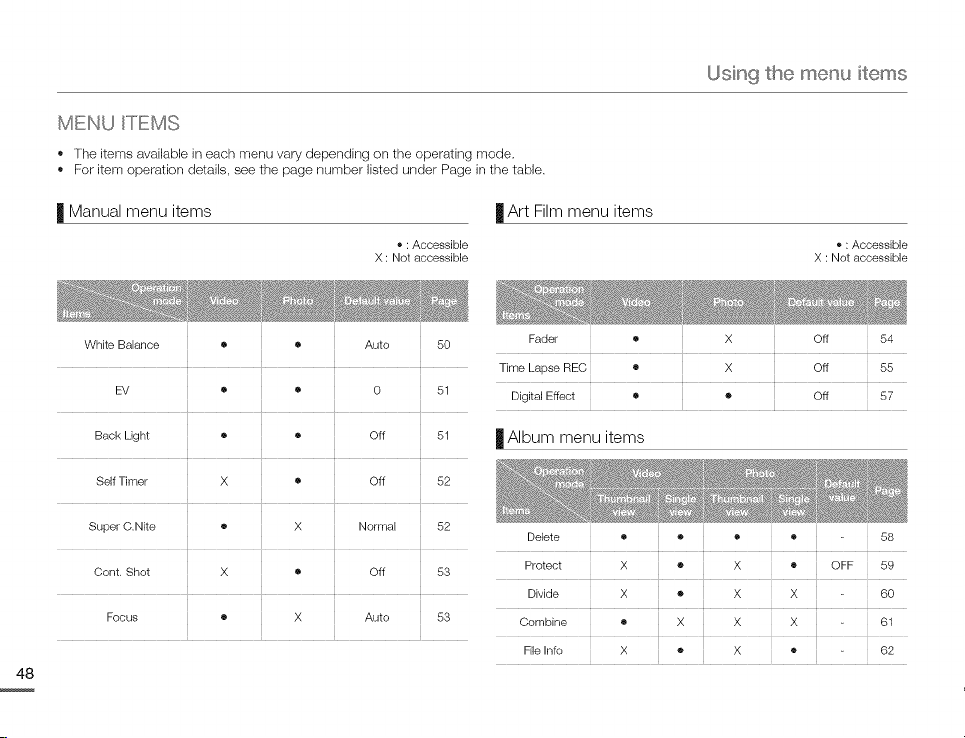Click the Super C.Nite item name
The image size is (965, 738).
[122, 526]
